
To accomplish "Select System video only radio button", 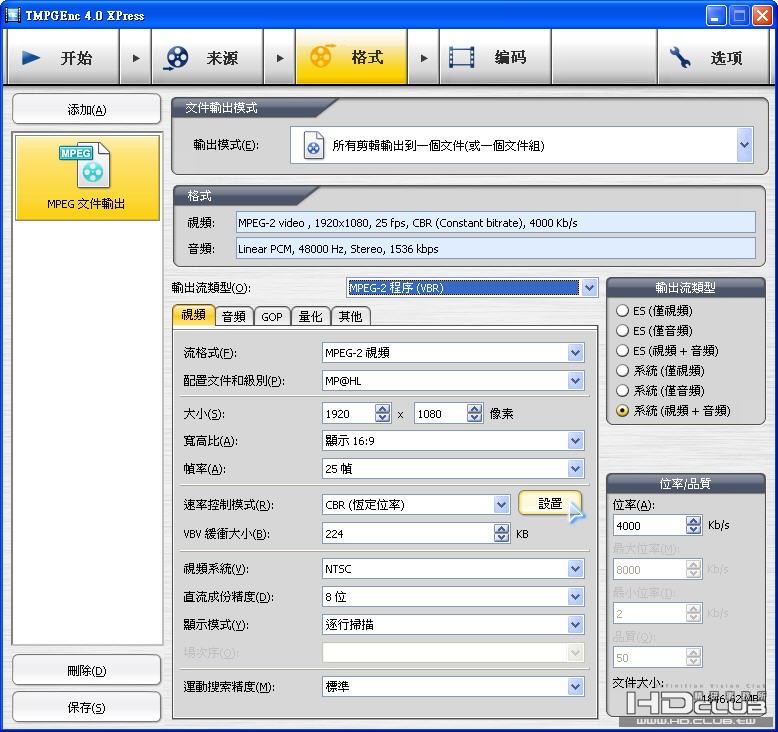I will 622,371.
